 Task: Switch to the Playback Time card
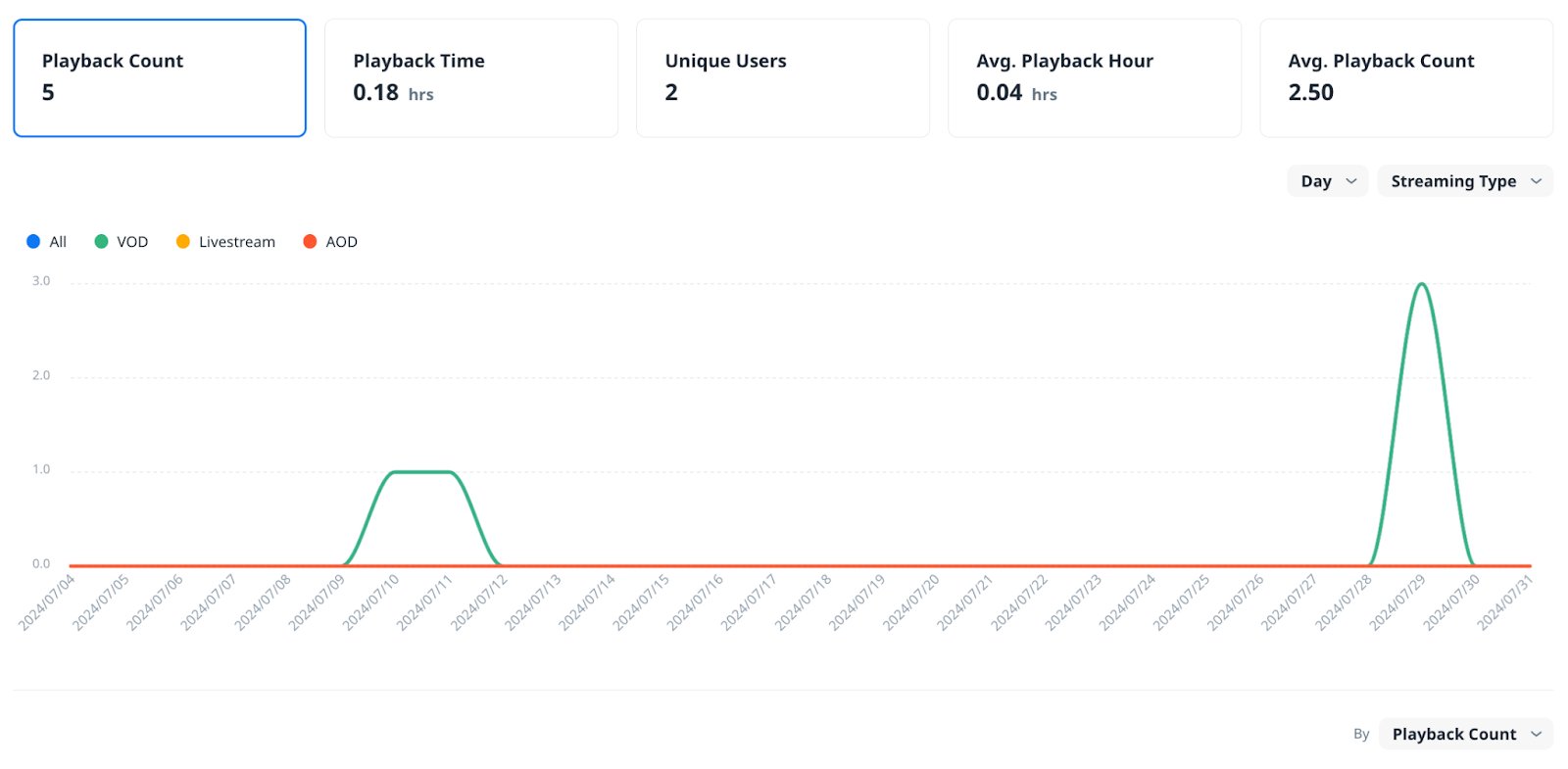point(470,78)
